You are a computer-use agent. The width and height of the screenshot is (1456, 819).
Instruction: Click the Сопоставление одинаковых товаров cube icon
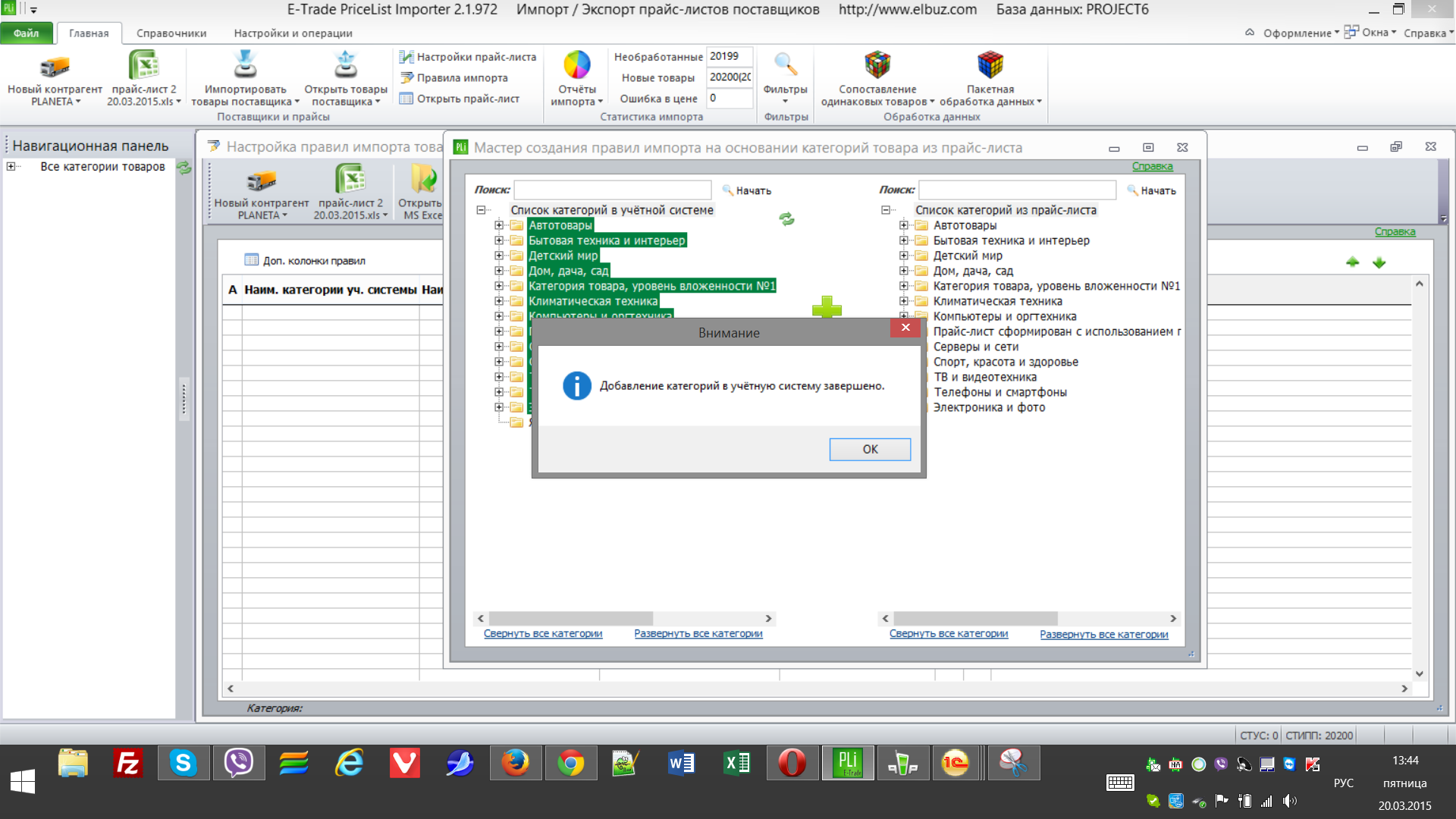[x=877, y=65]
